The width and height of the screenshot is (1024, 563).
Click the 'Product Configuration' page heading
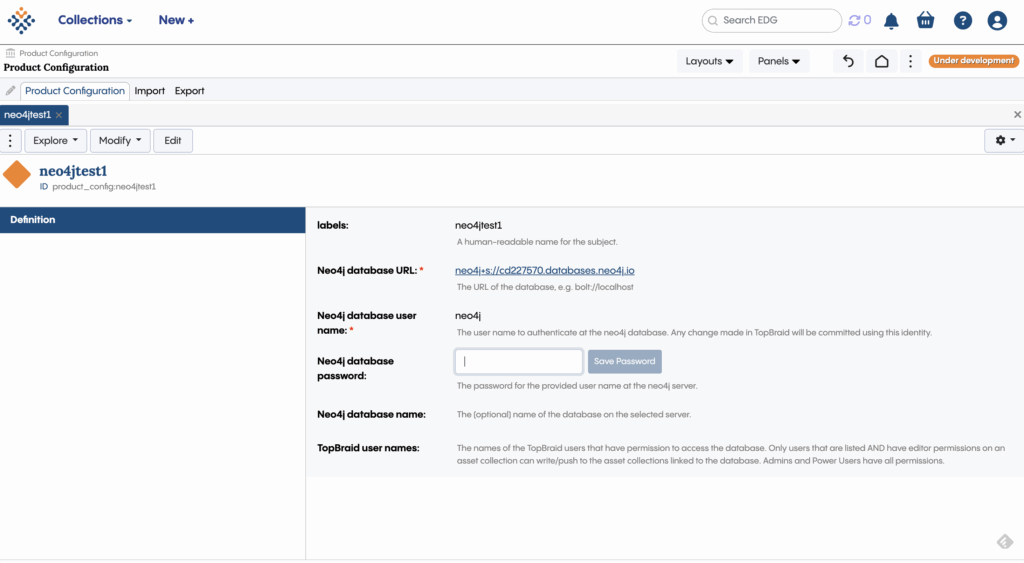[56, 67]
